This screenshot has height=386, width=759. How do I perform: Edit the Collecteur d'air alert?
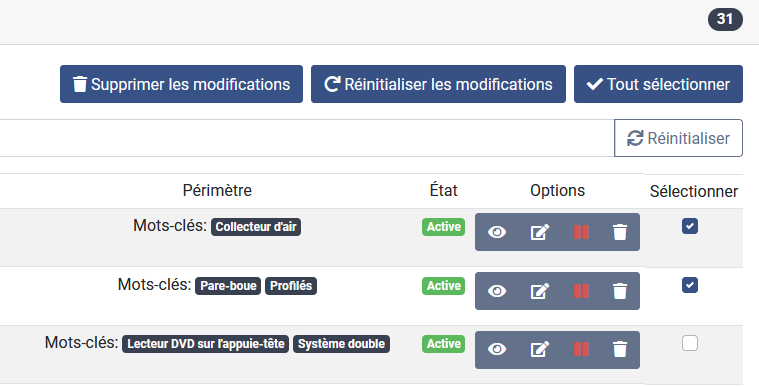[540, 232]
